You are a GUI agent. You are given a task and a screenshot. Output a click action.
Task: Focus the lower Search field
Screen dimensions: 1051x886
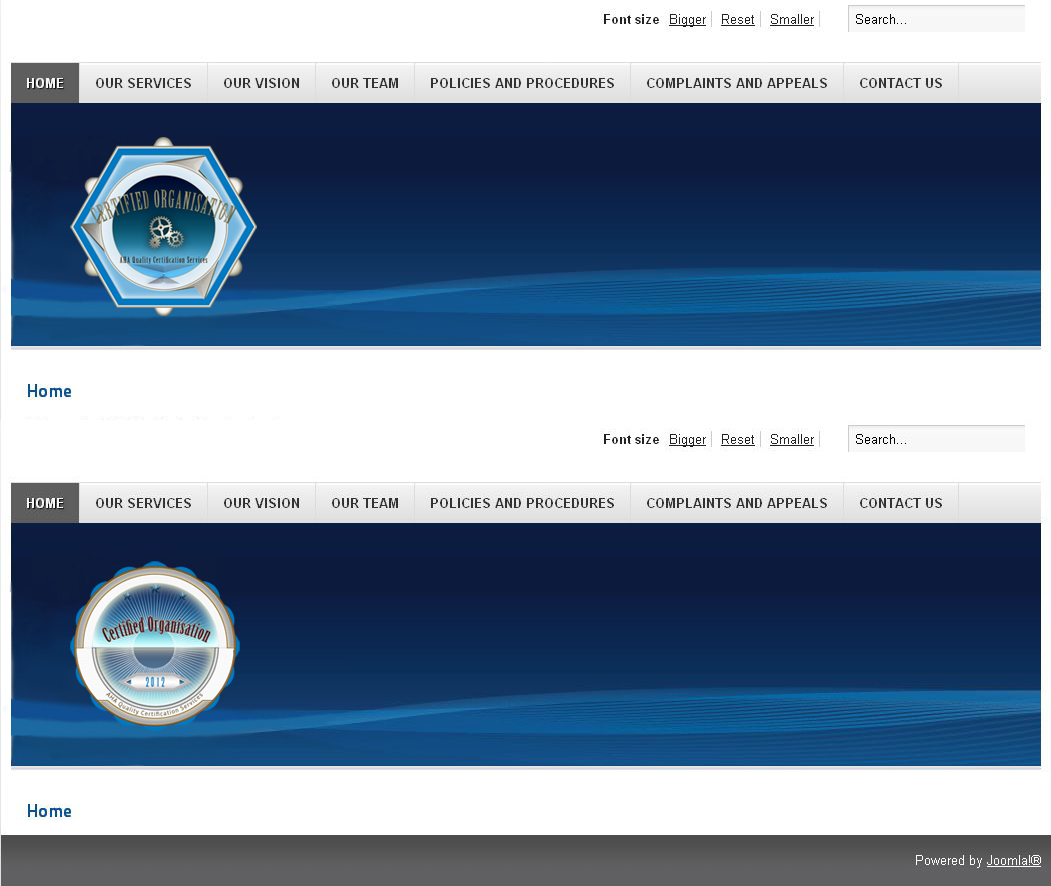[936, 440]
